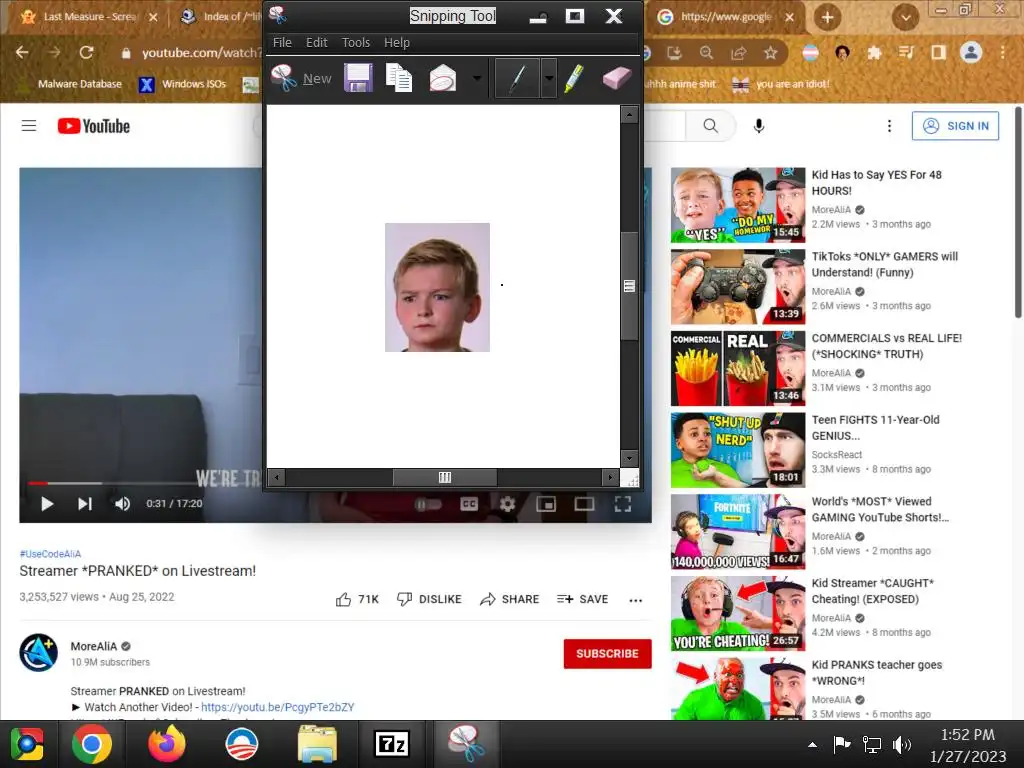Click the DISLIKE button
The width and height of the screenshot is (1024, 768).
(429, 600)
